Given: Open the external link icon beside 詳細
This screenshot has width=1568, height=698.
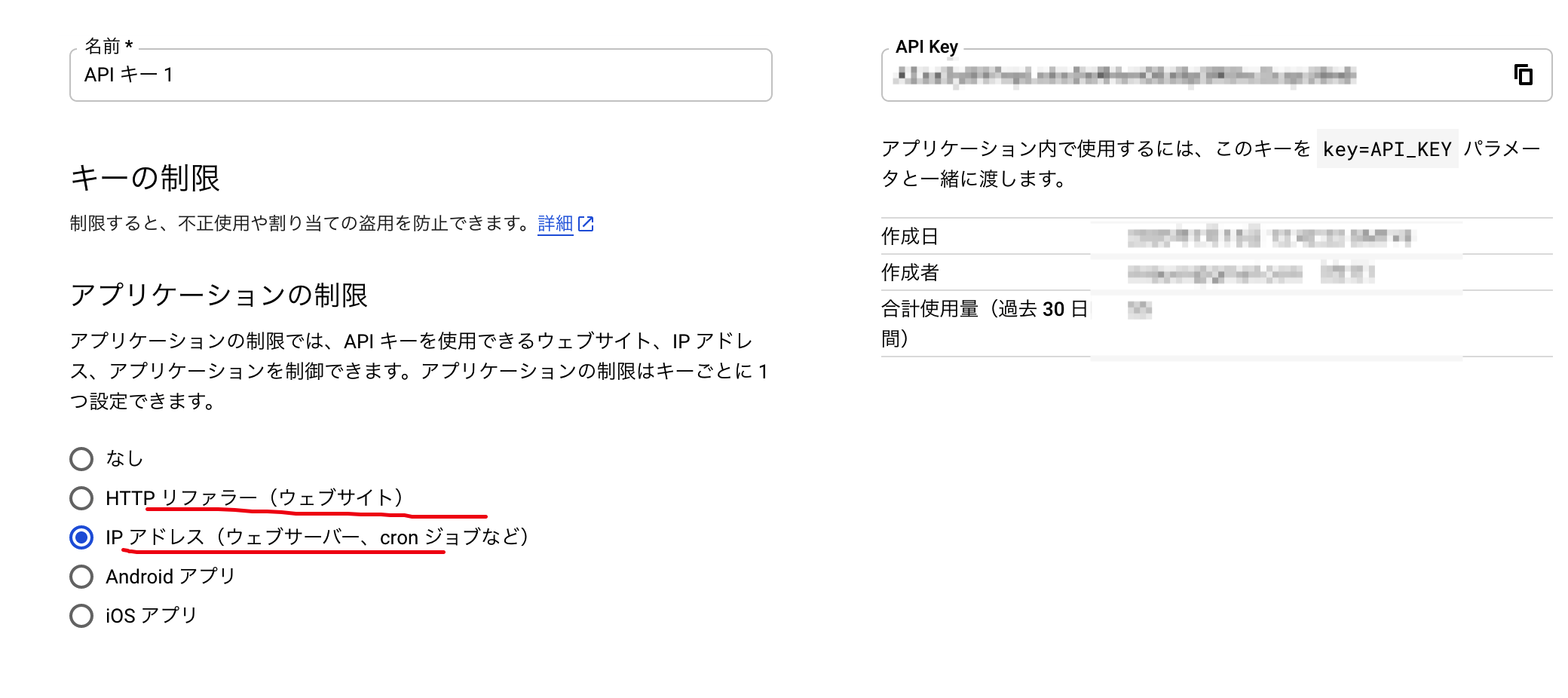Looking at the screenshot, I should (586, 224).
